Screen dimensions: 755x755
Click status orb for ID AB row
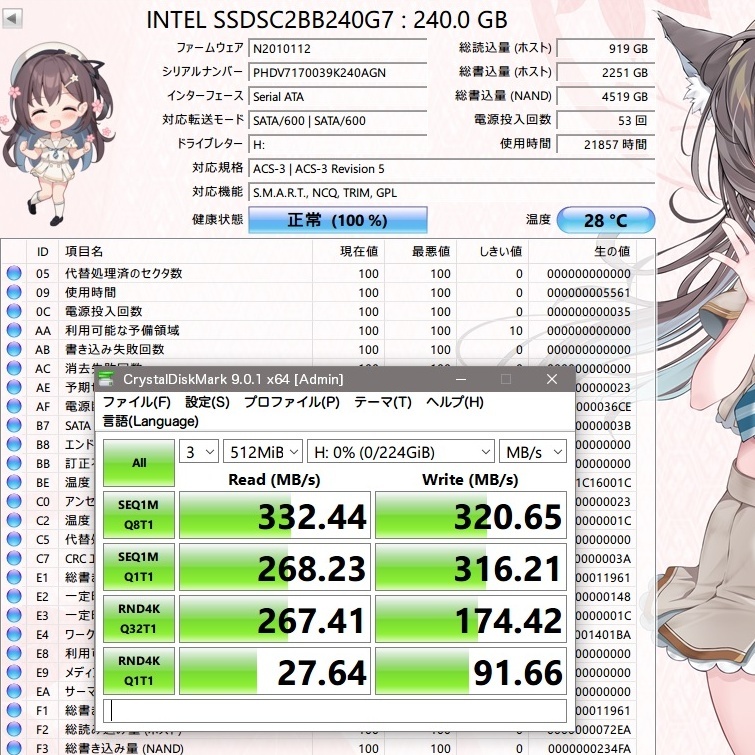pyautogui.click(x=14, y=349)
